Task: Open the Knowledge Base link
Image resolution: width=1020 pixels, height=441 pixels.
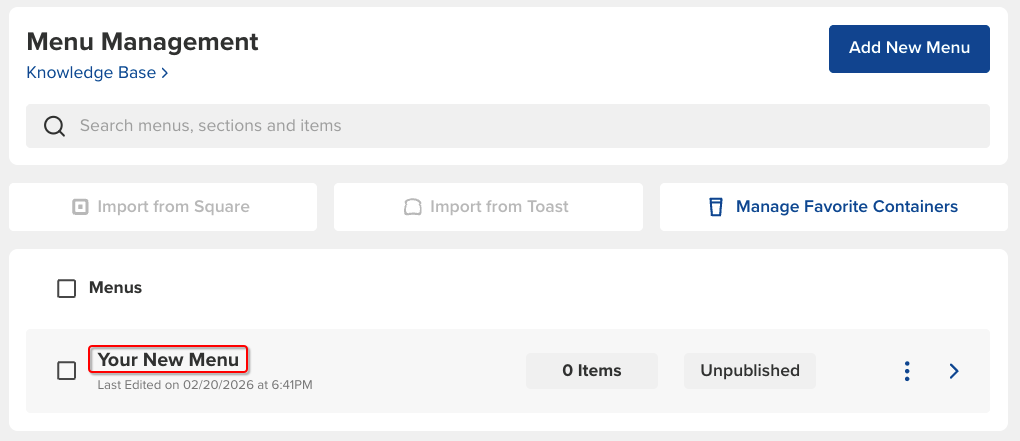Action: tap(91, 73)
